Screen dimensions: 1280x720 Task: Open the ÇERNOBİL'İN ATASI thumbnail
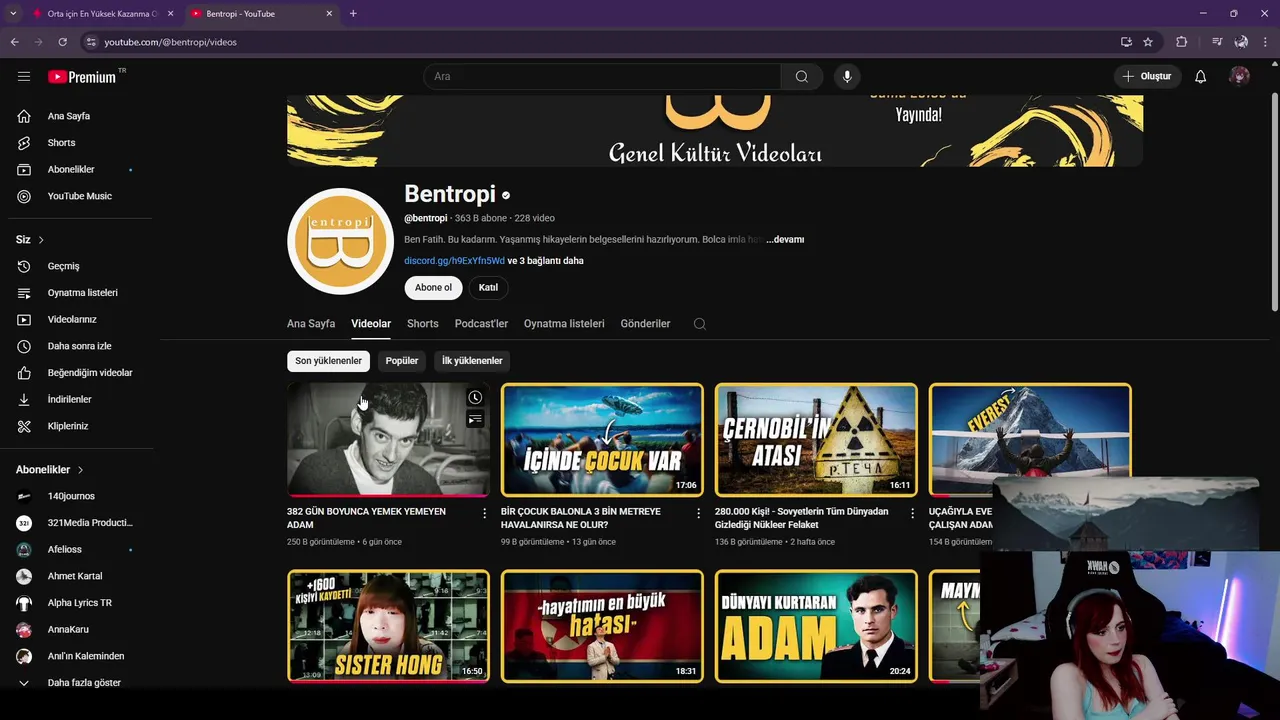[x=816, y=439]
